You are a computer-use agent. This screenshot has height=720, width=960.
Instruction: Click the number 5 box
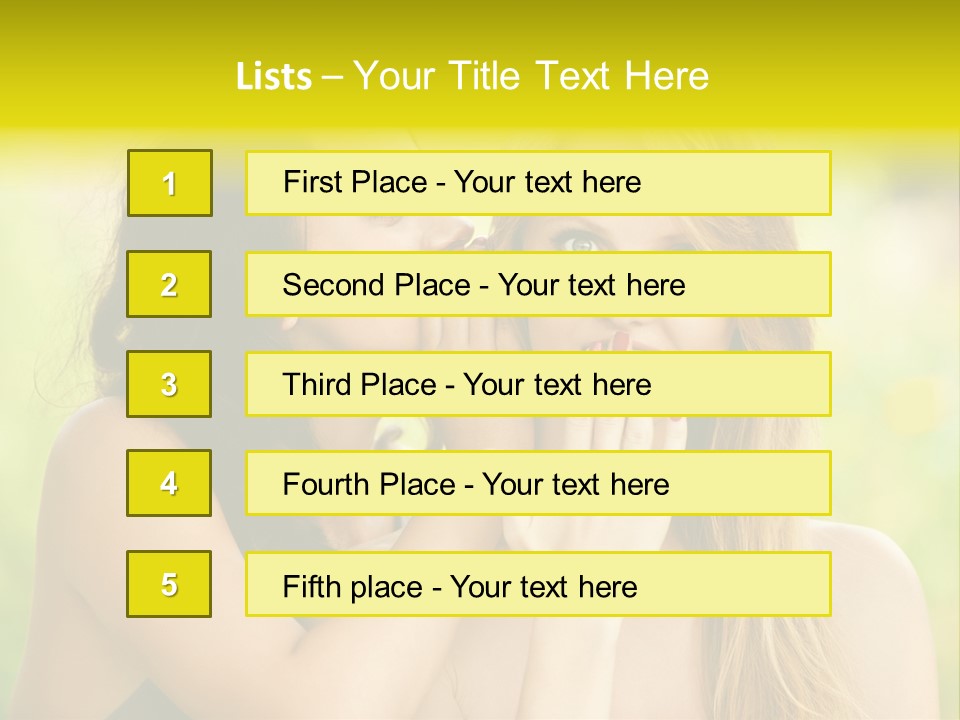169,584
